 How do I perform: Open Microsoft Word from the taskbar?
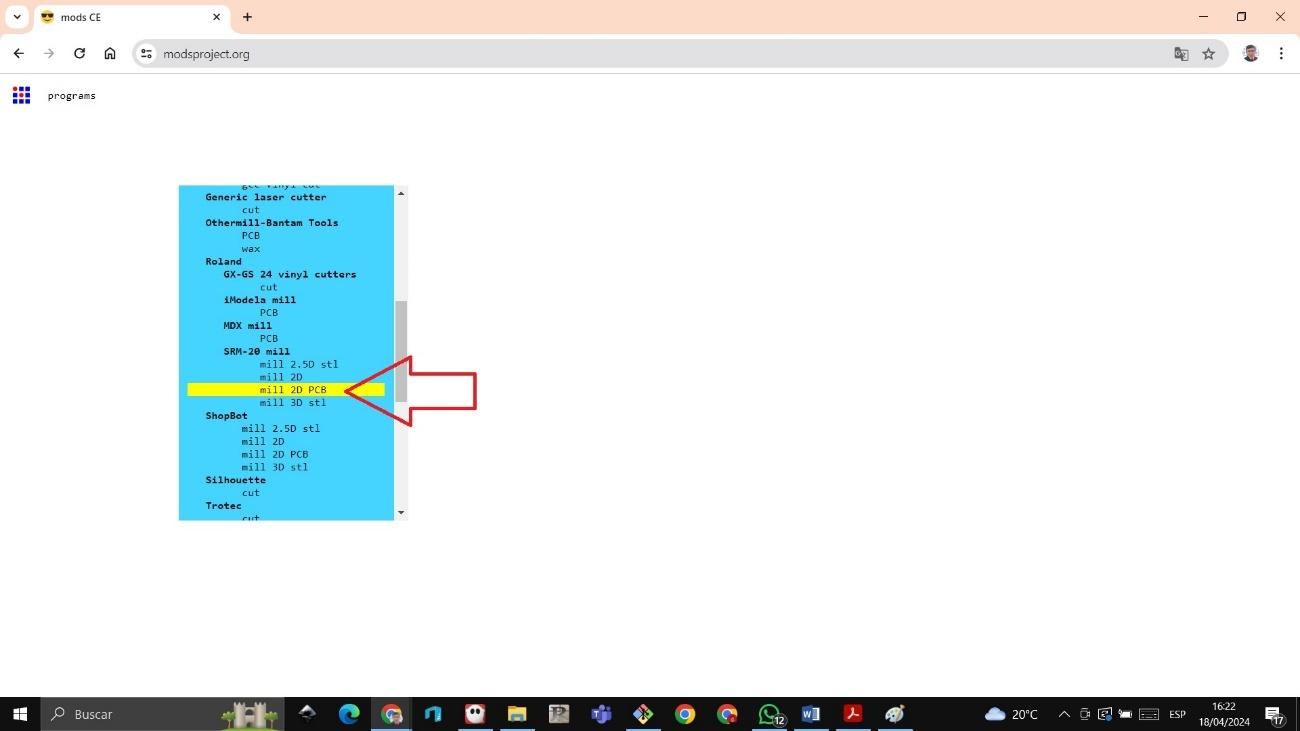pos(810,714)
